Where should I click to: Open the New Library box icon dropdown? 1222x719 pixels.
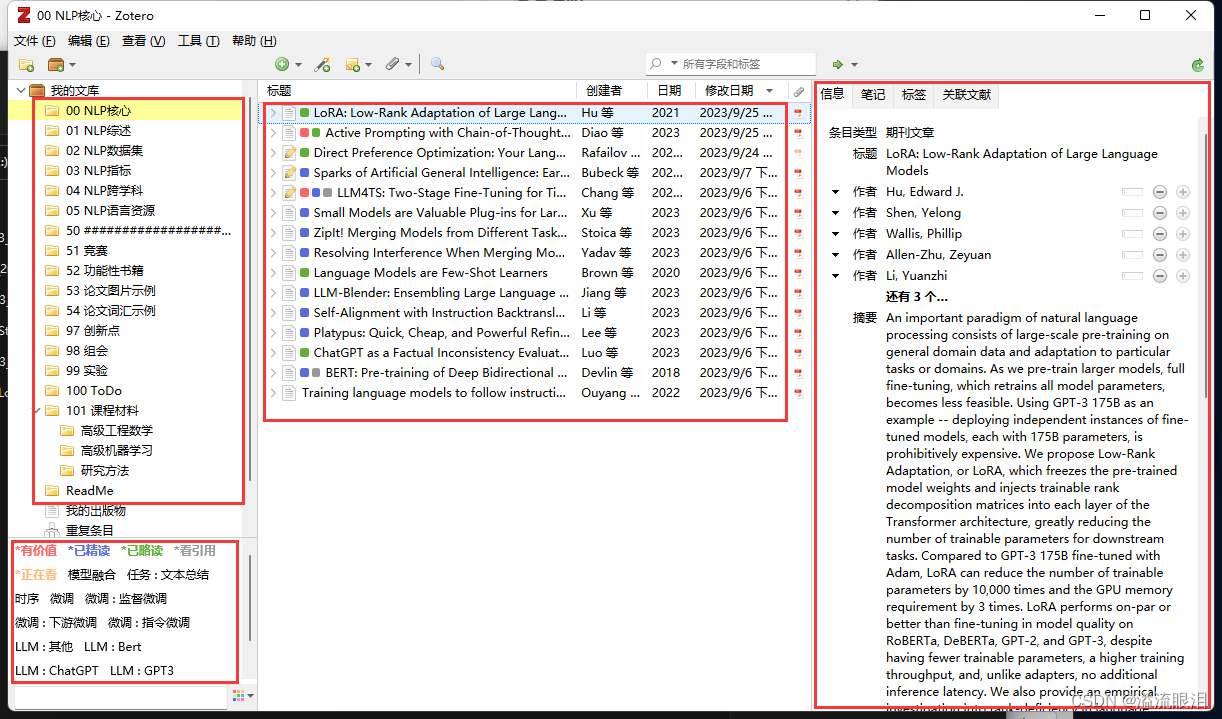[x=61, y=65]
